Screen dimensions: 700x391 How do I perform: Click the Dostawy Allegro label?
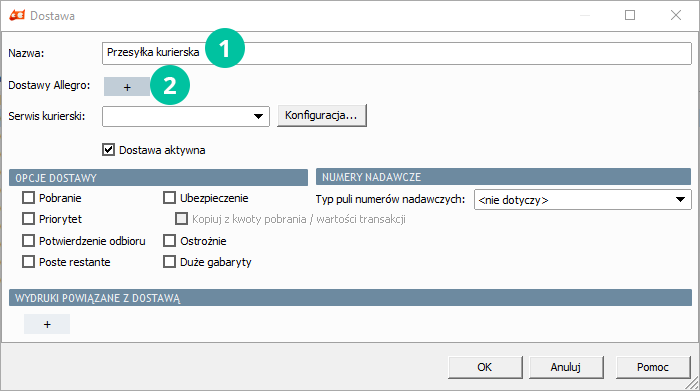[49, 85]
